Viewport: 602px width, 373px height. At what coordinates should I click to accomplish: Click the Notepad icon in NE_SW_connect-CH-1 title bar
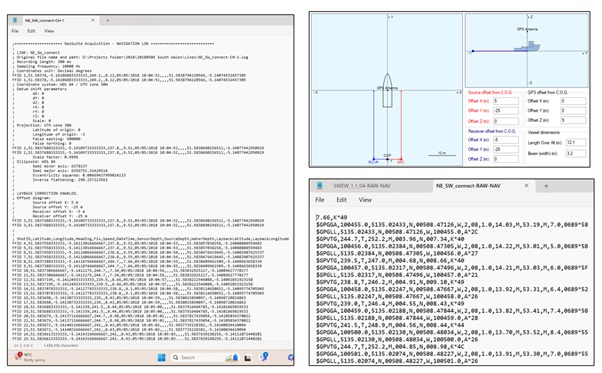pyautogui.click(x=15, y=20)
